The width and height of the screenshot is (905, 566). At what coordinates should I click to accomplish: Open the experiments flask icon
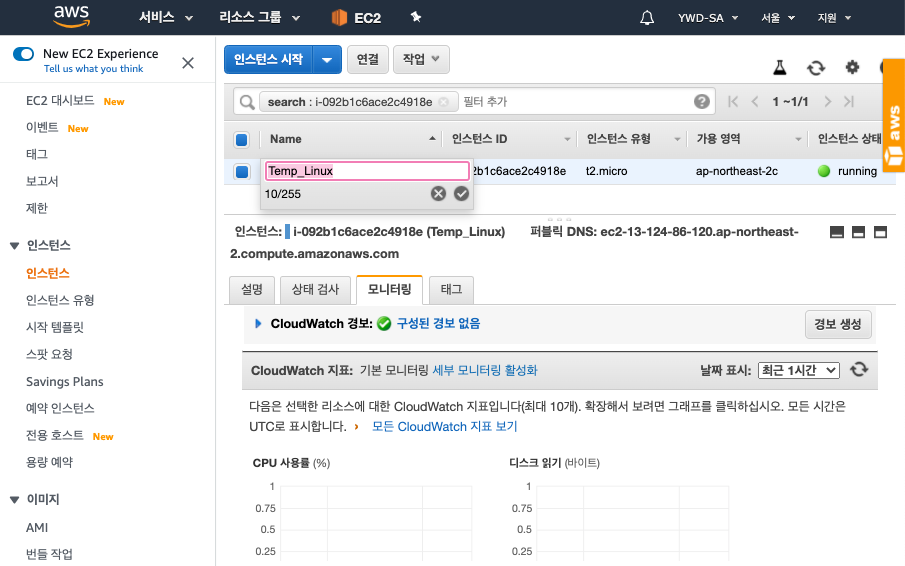(x=780, y=68)
